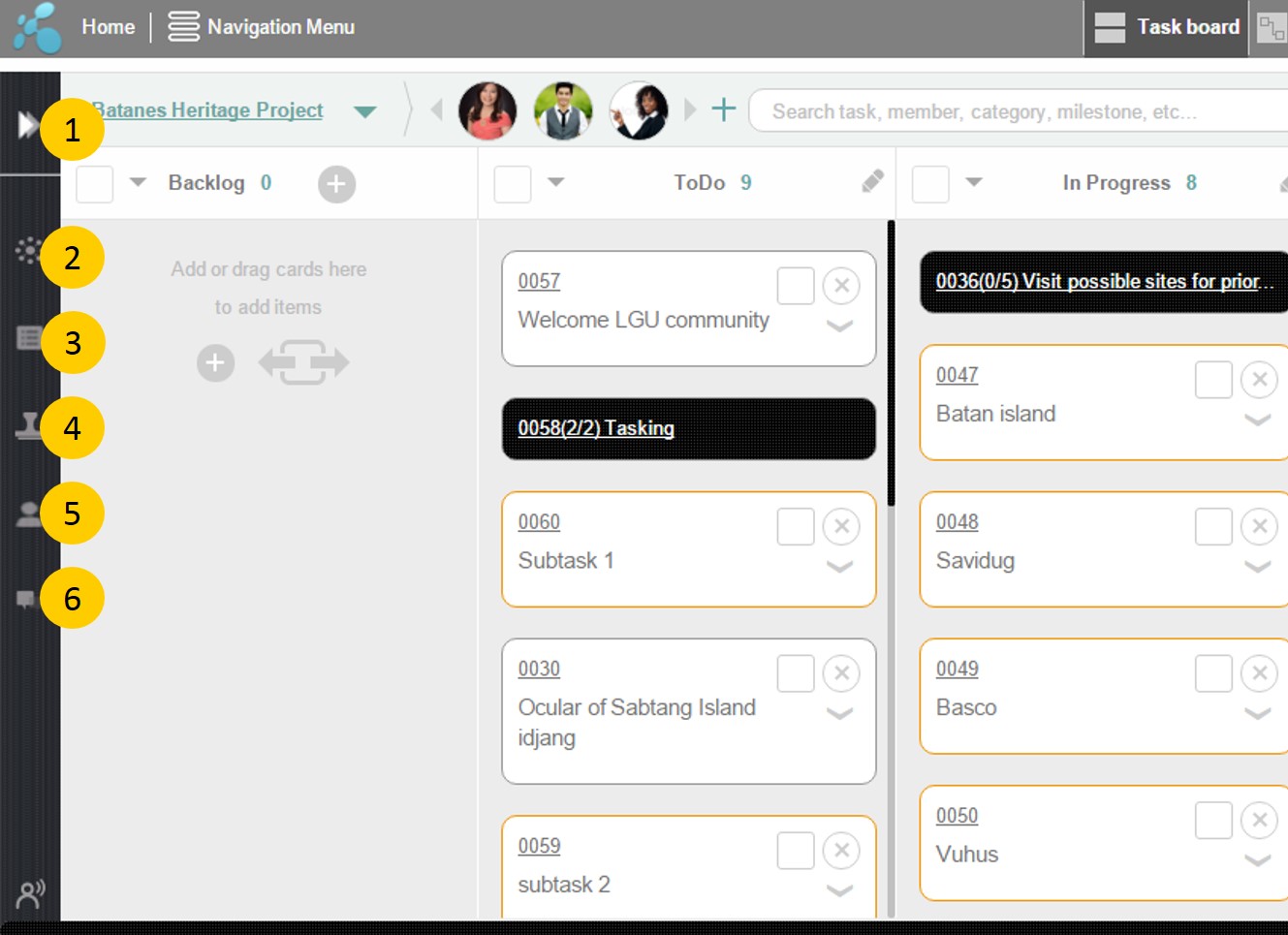Switch to the hierarchy view icon beside Task board
This screenshot has width=1288, height=935.
point(1271,28)
